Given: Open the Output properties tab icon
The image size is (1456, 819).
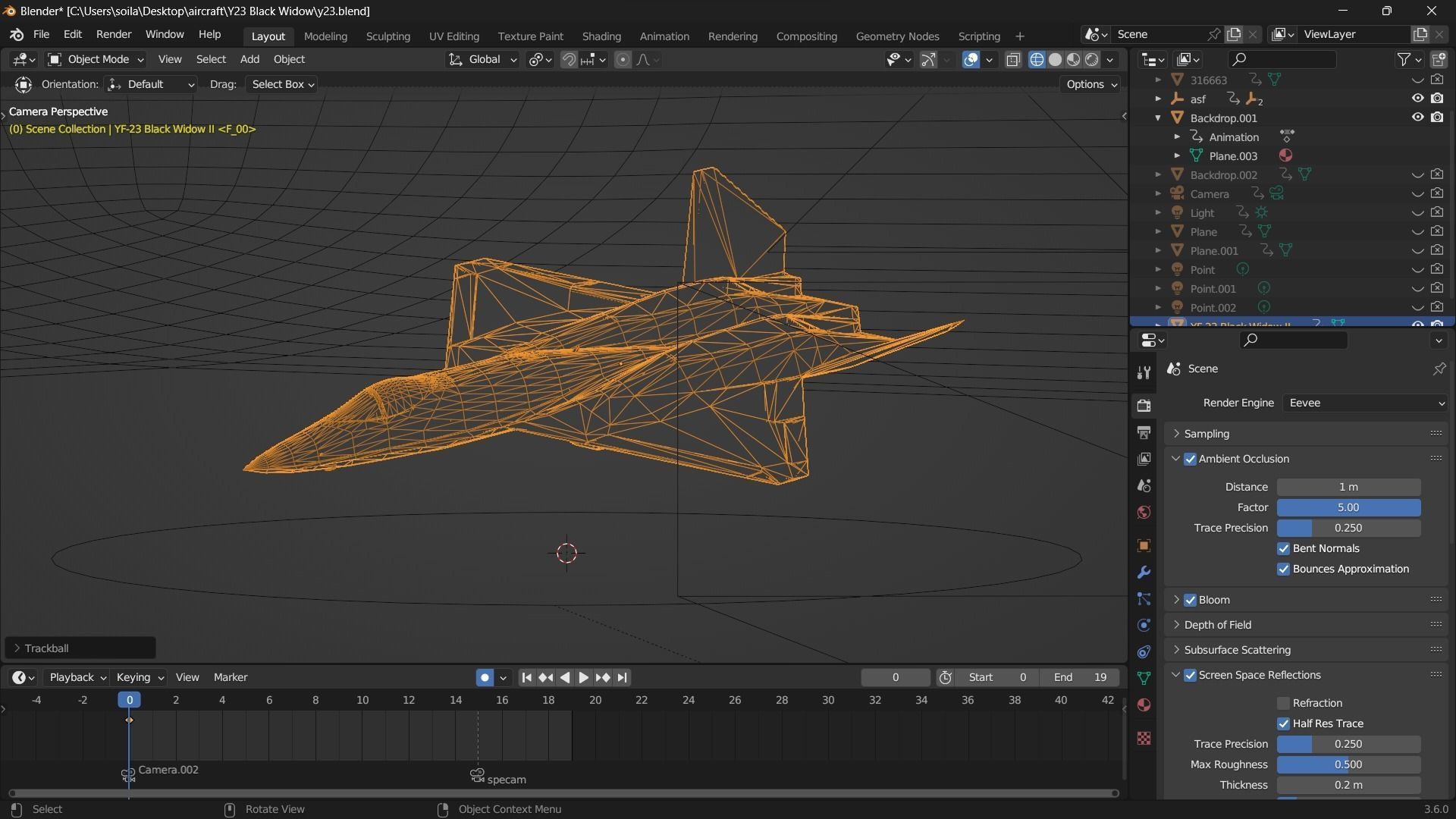Looking at the screenshot, I should tap(1144, 432).
